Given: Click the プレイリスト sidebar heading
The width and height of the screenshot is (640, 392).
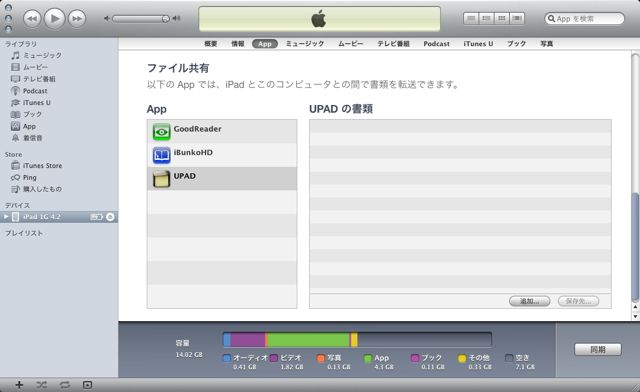Looking at the screenshot, I should click(x=24, y=233).
